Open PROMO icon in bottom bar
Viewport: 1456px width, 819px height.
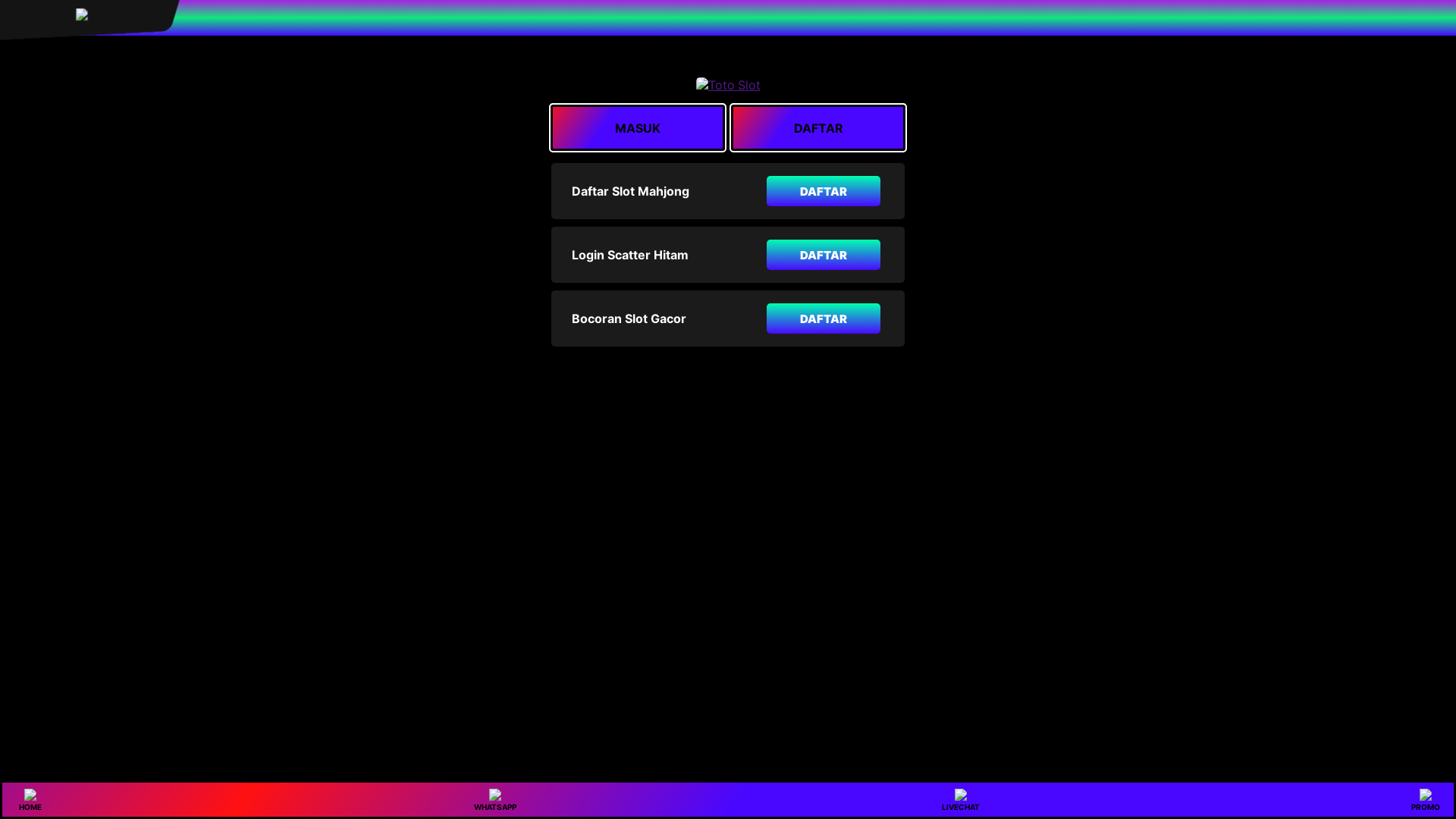coord(1425,800)
